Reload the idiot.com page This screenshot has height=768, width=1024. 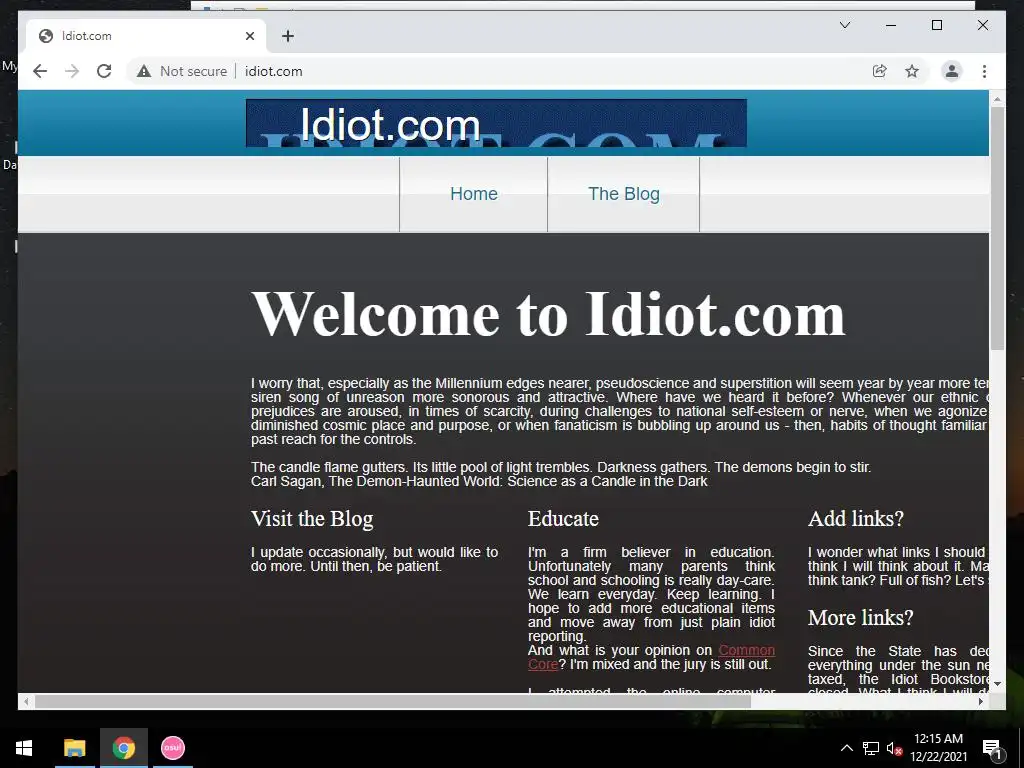click(104, 71)
